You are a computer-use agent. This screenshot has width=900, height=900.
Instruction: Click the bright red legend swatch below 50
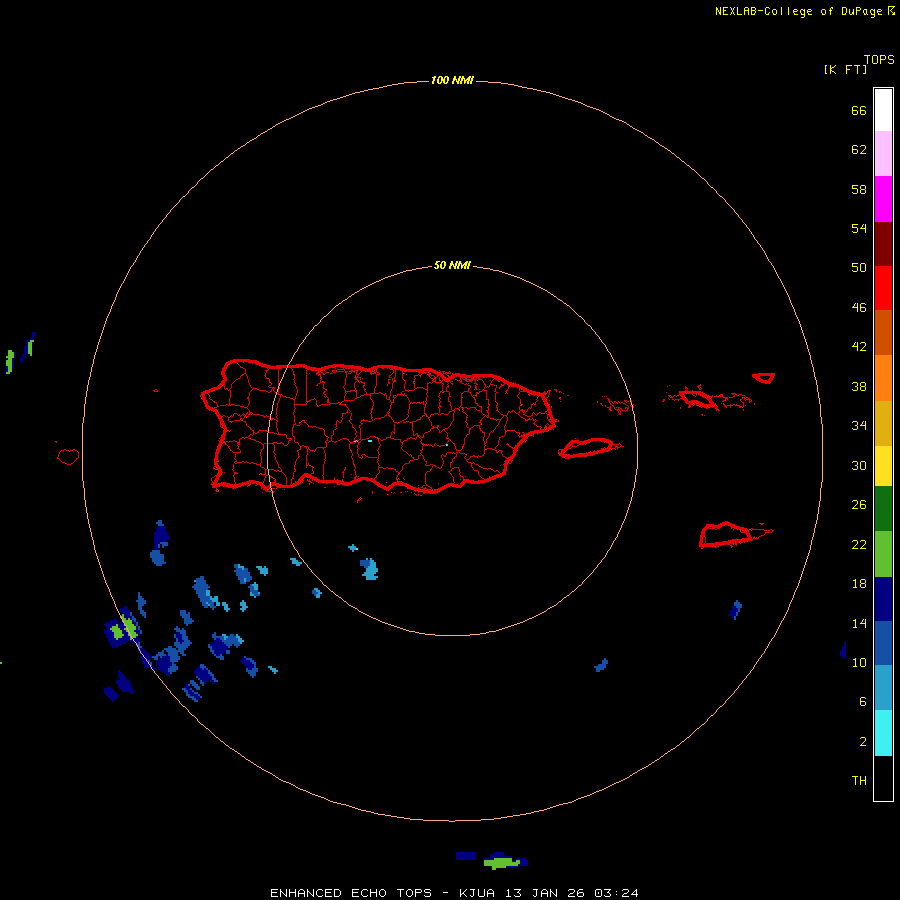[883, 288]
